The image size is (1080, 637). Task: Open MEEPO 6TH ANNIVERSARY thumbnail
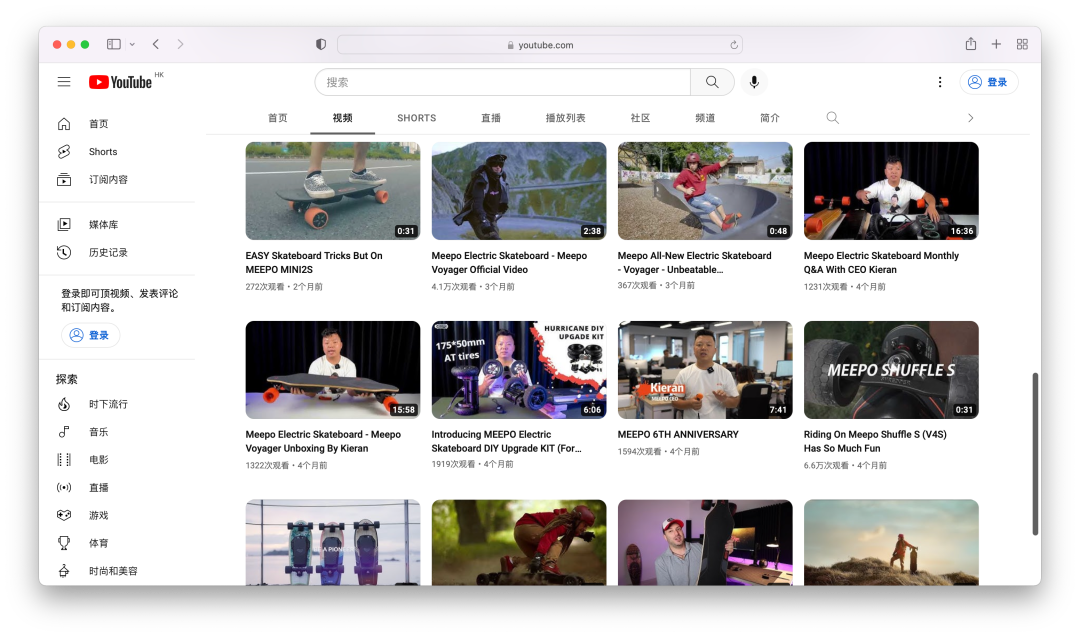[705, 370]
